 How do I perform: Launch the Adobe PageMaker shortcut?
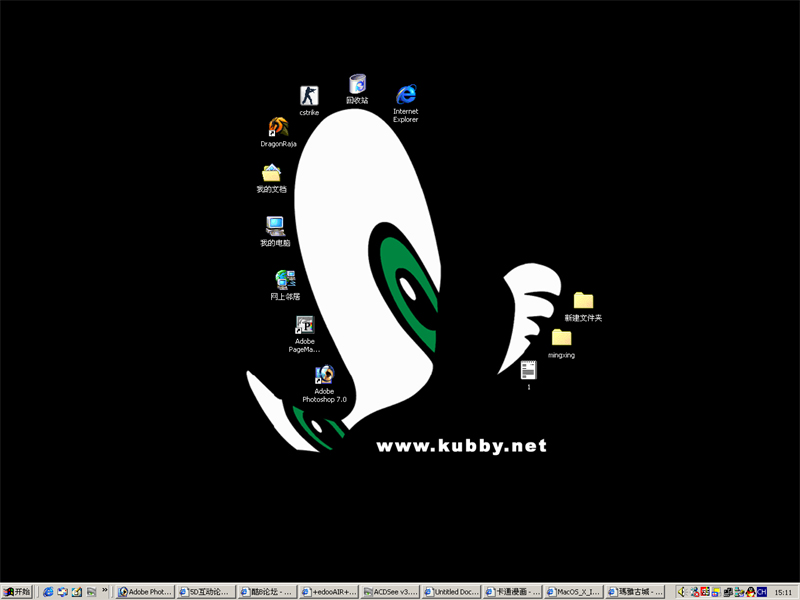pyautogui.click(x=305, y=326)
